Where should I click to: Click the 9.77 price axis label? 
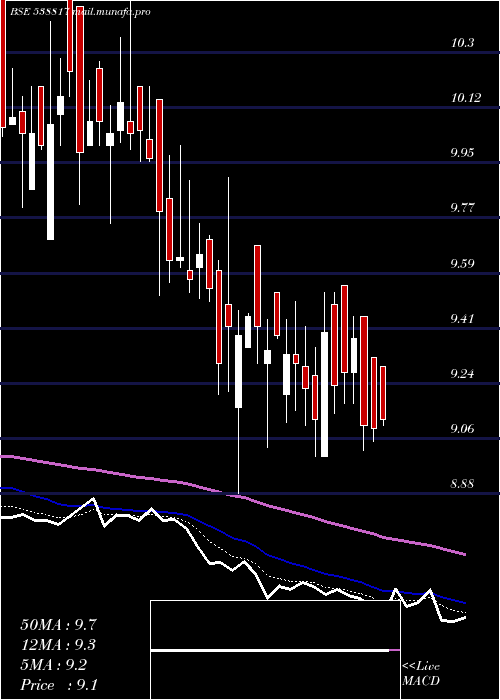(462, 208)
